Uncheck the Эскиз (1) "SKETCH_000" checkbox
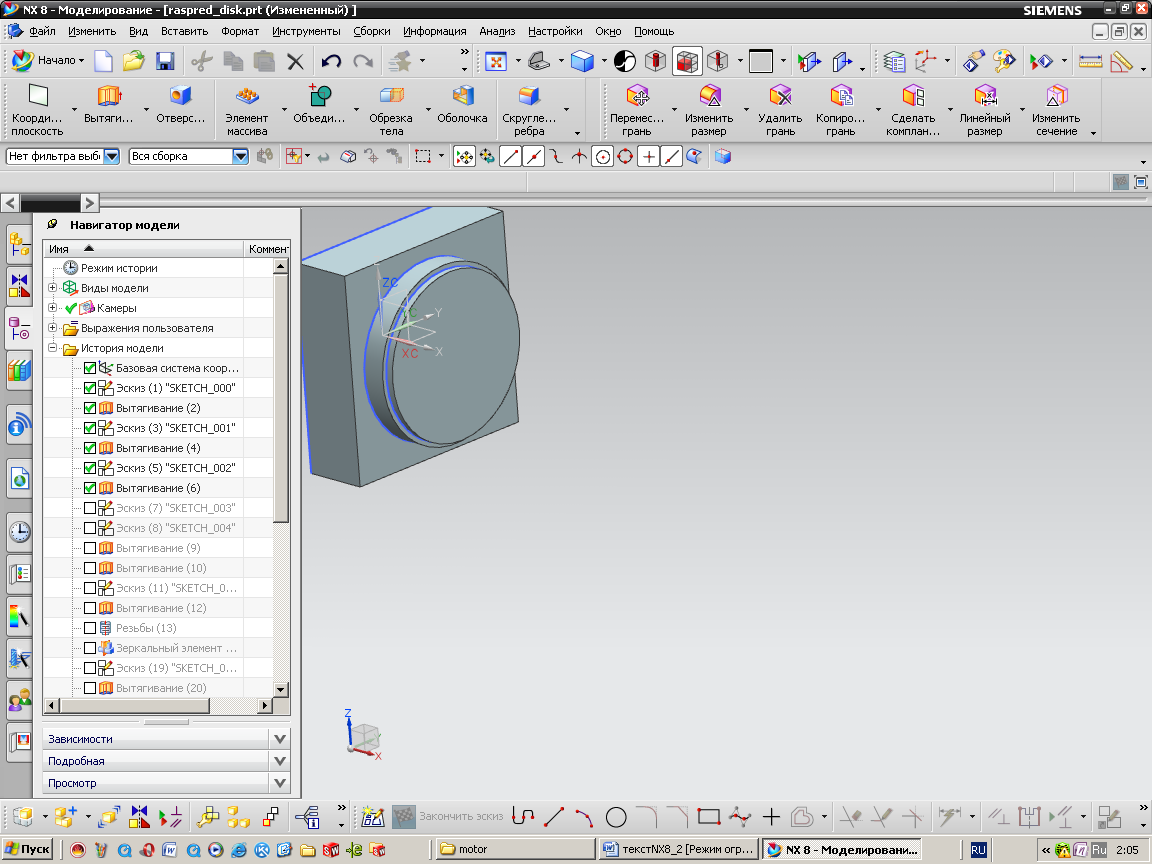The height and width of the screenshot is (864, 1152). click(90, 388)
